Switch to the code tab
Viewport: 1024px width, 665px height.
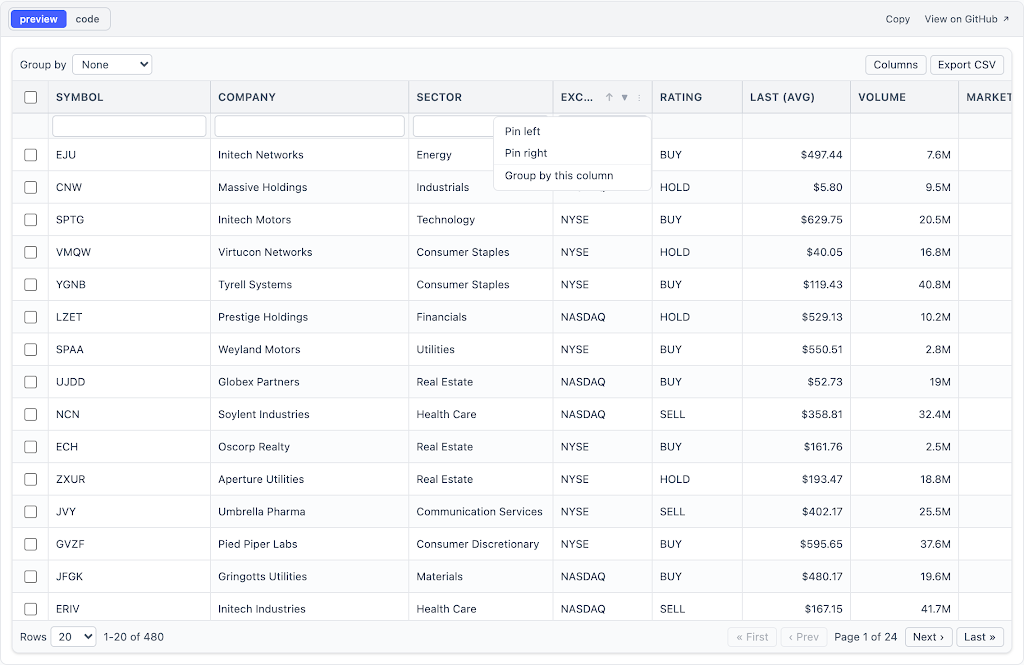pyautogui.click(x=88, y=19)
